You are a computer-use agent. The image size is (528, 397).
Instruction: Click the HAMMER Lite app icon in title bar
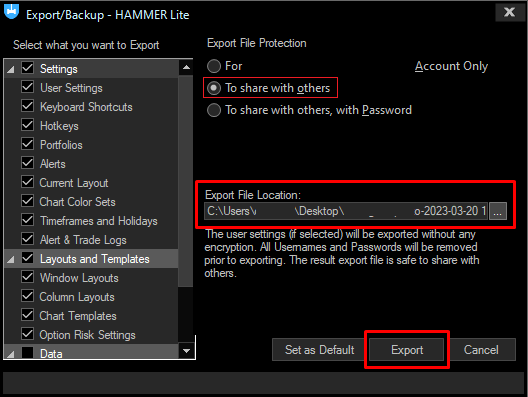pos(11,11)
